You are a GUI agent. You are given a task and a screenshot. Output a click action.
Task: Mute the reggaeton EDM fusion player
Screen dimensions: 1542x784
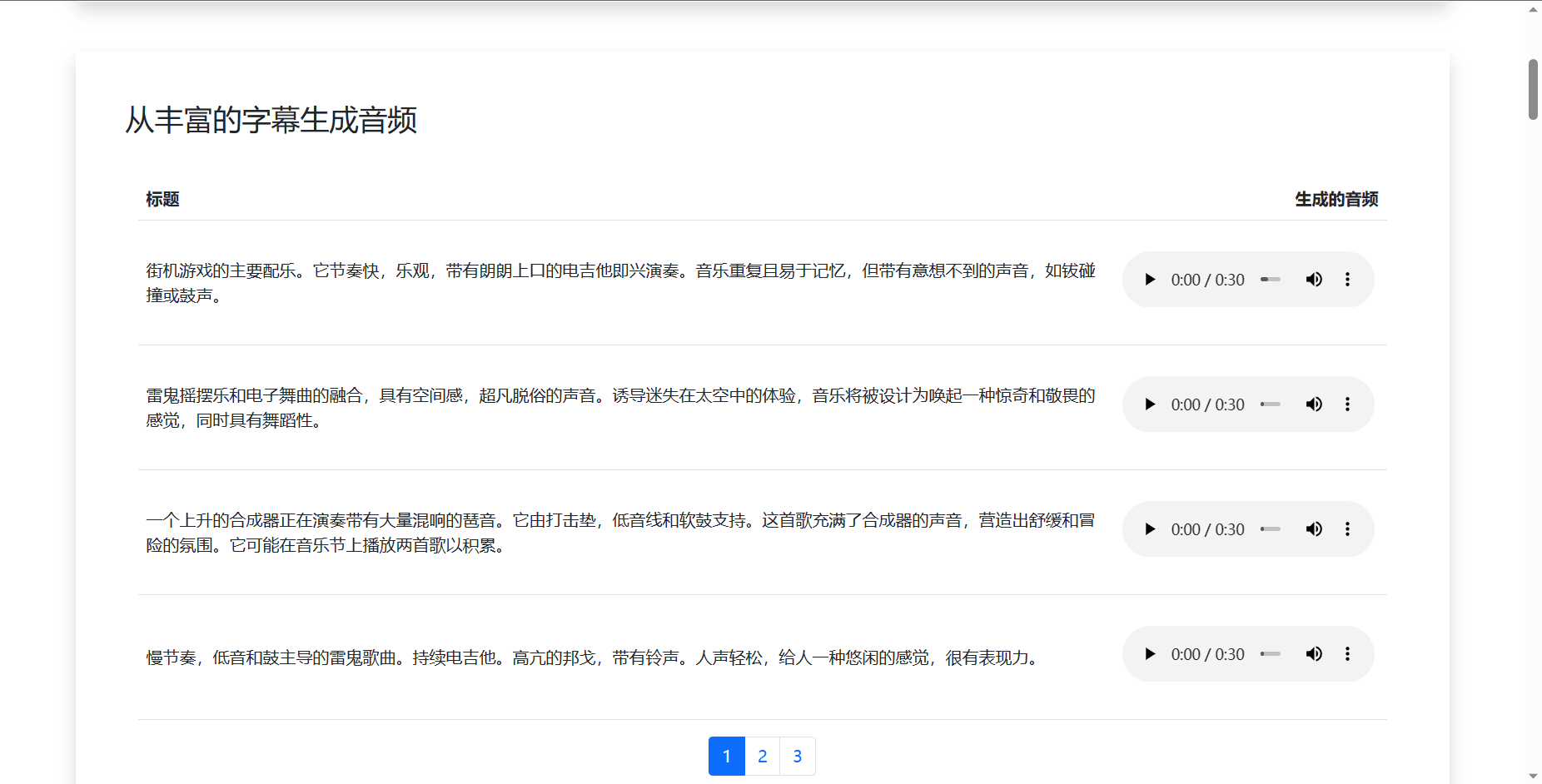pyautogui.click(x=1314, y=404)
